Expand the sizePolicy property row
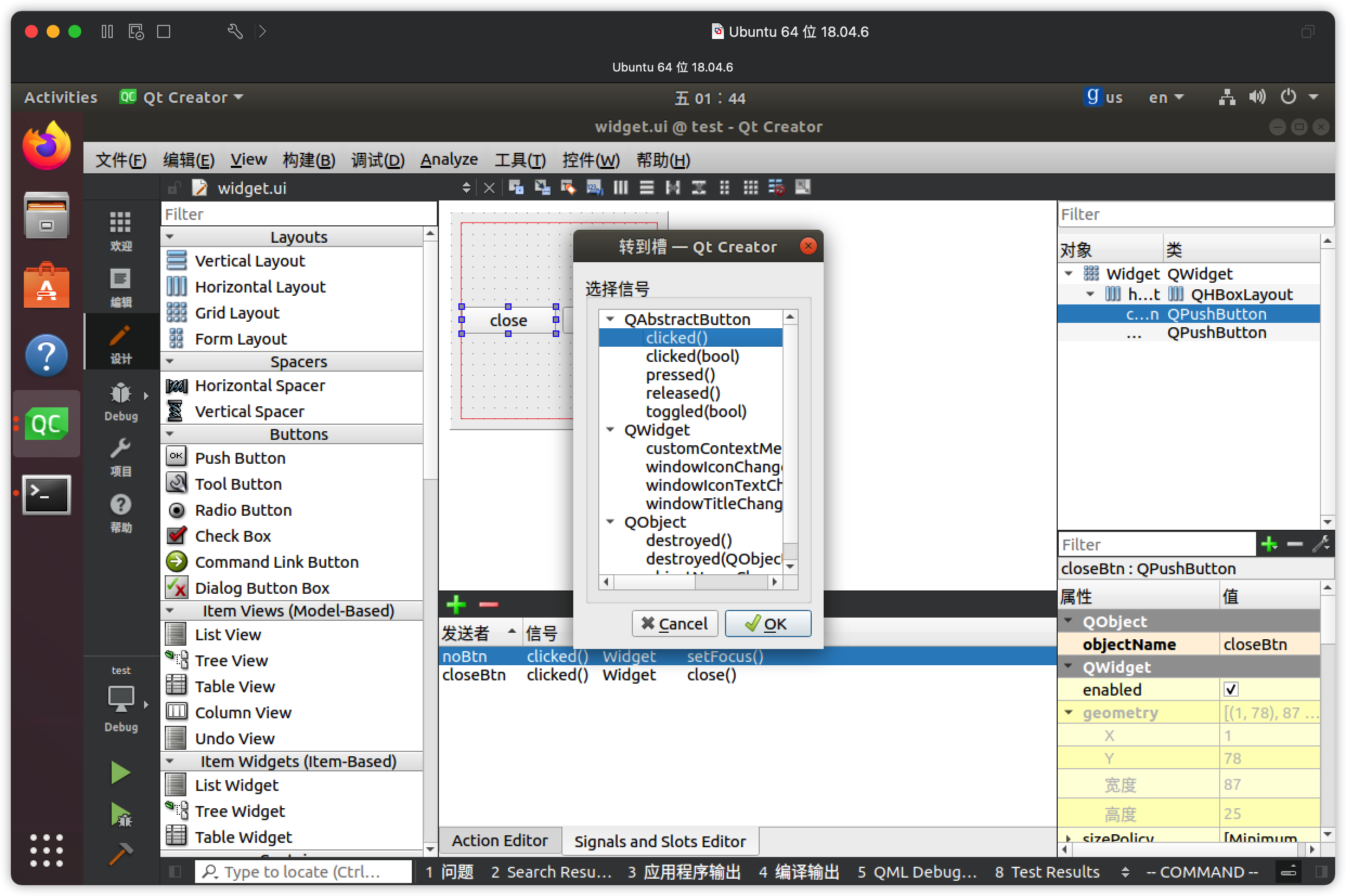This screenshot has height=896, width=1346. (1068, 837)
